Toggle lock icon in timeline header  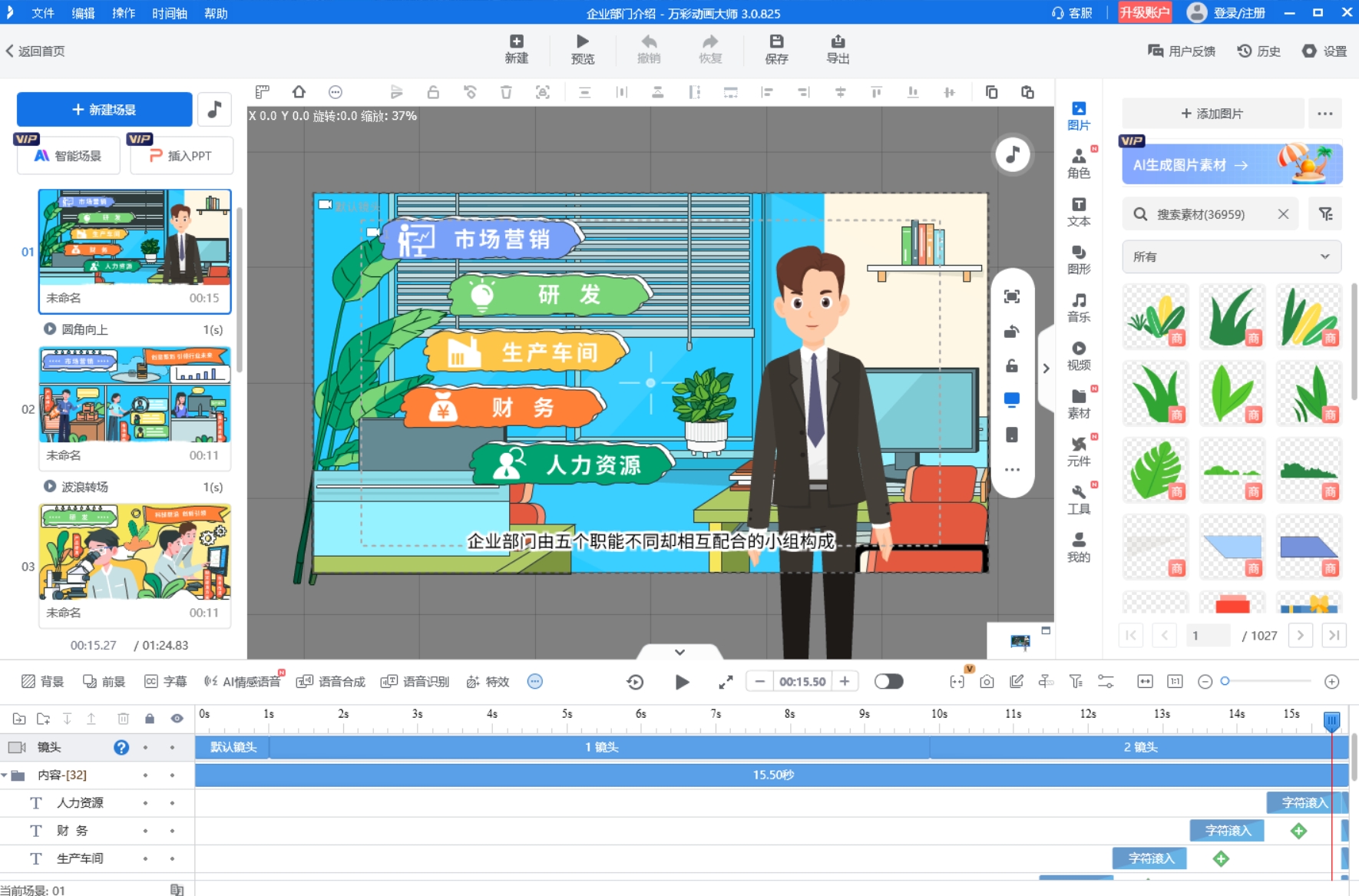pyautogui.click(x=150, y=719)
